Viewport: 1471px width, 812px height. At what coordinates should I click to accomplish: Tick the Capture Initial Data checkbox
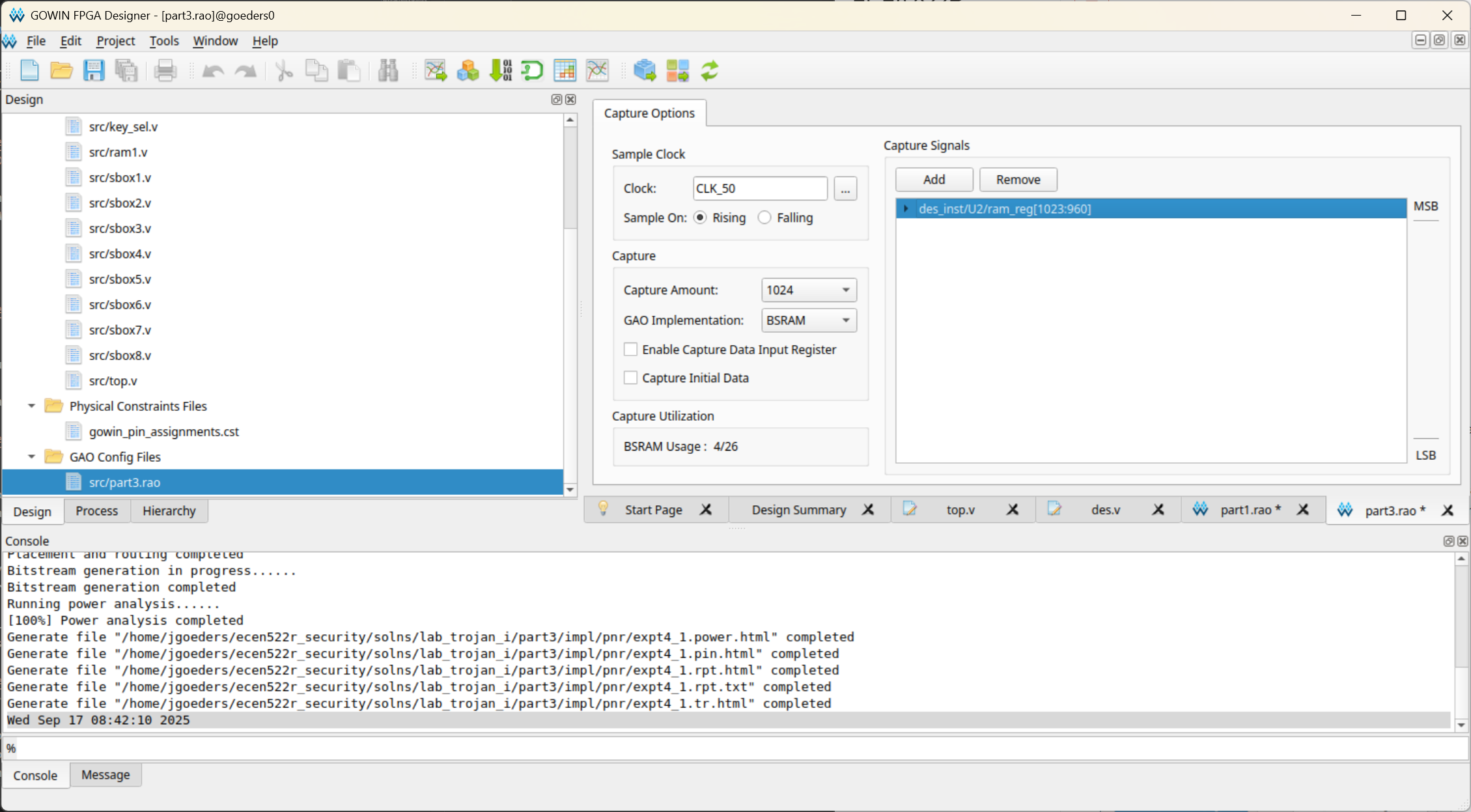tap(630, 378)
